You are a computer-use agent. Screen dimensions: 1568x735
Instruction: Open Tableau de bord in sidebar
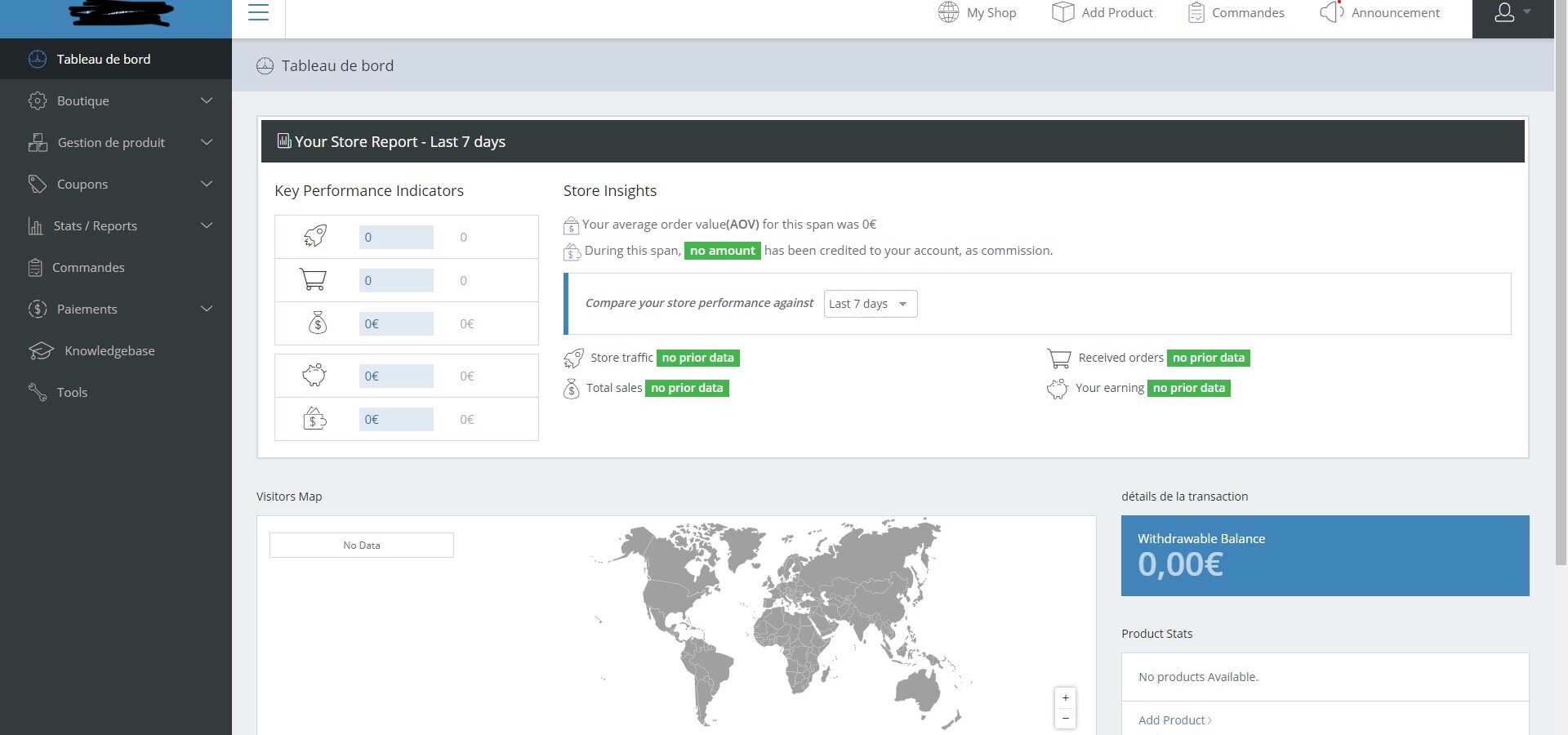tap(116, 59)
